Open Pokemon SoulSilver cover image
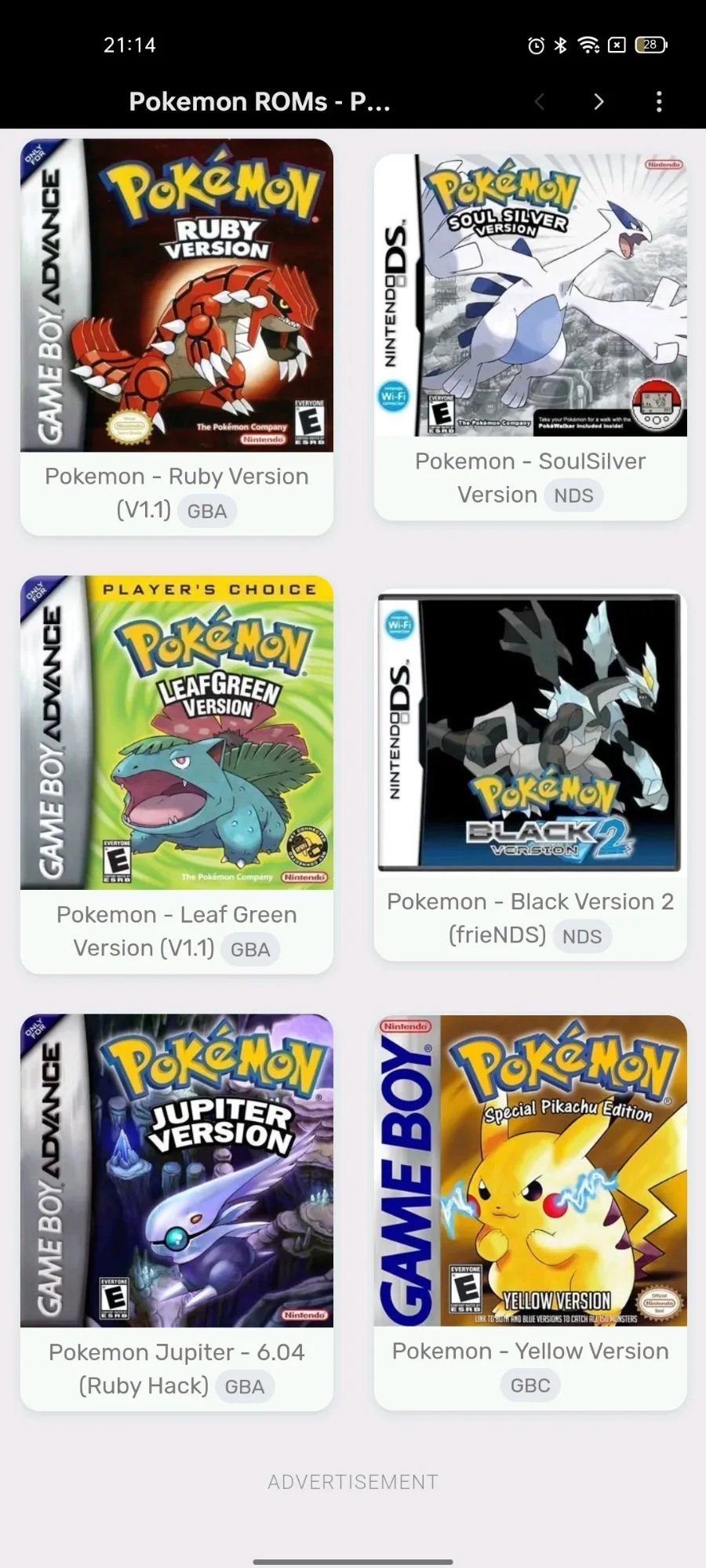Image resolution: width=706 pixels, height=1568 pixels. pos(530,295)
